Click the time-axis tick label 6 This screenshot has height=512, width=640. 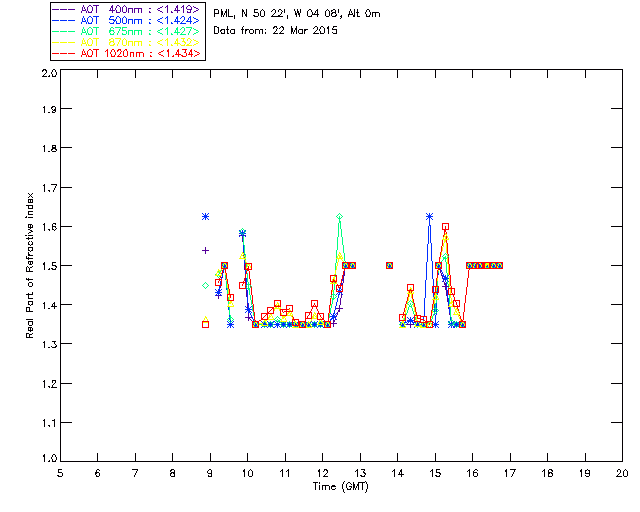tap(98, 473)
